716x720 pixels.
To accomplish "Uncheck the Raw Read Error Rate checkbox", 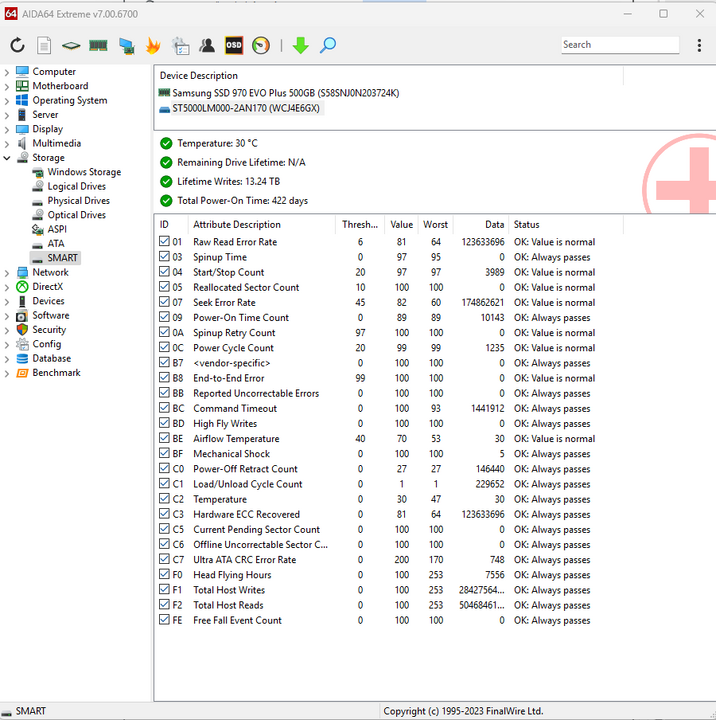I will pos(165,242).
